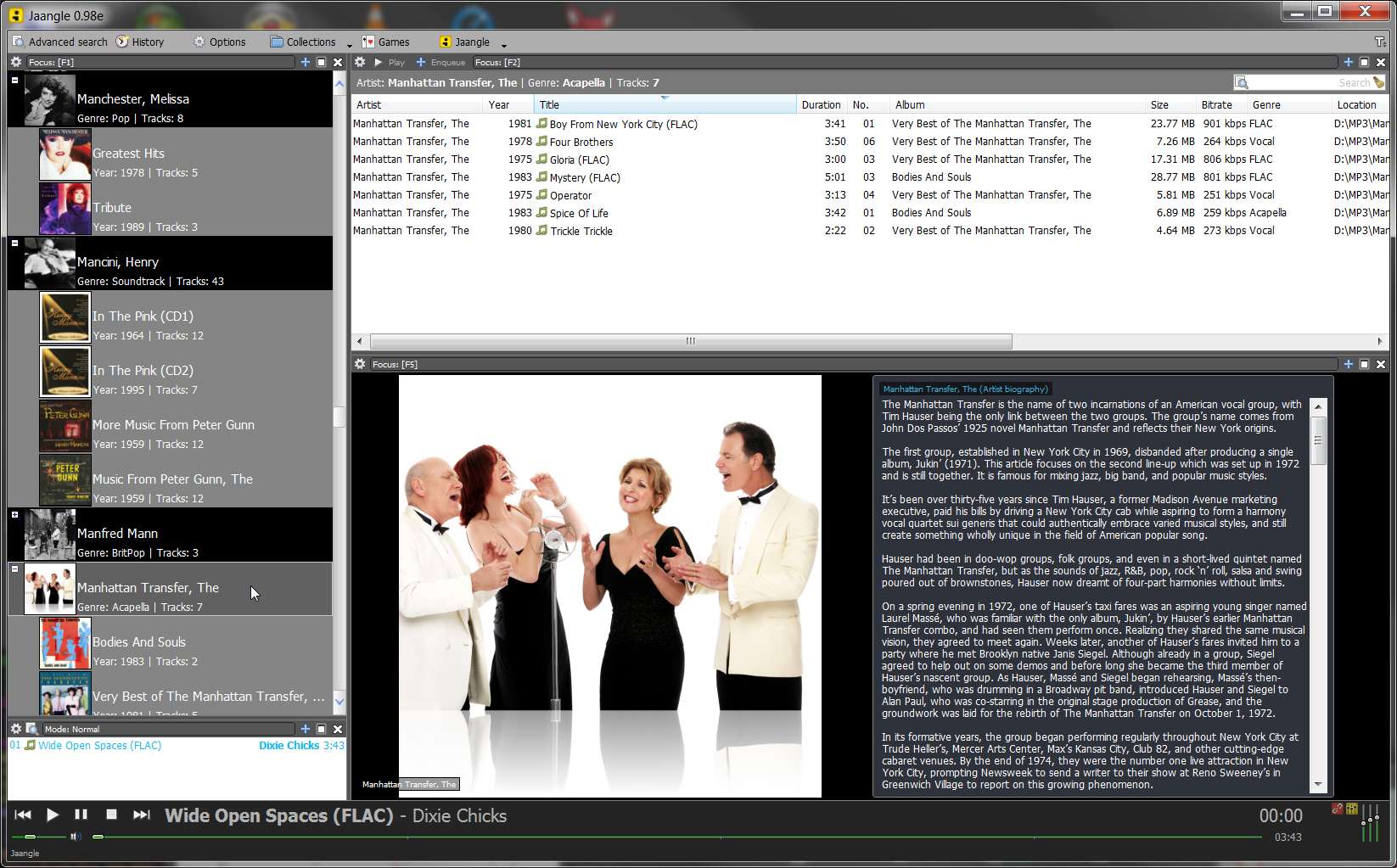Open Advanced search
The width and height of the screenshot is (1397, 868).
(59, 42)
